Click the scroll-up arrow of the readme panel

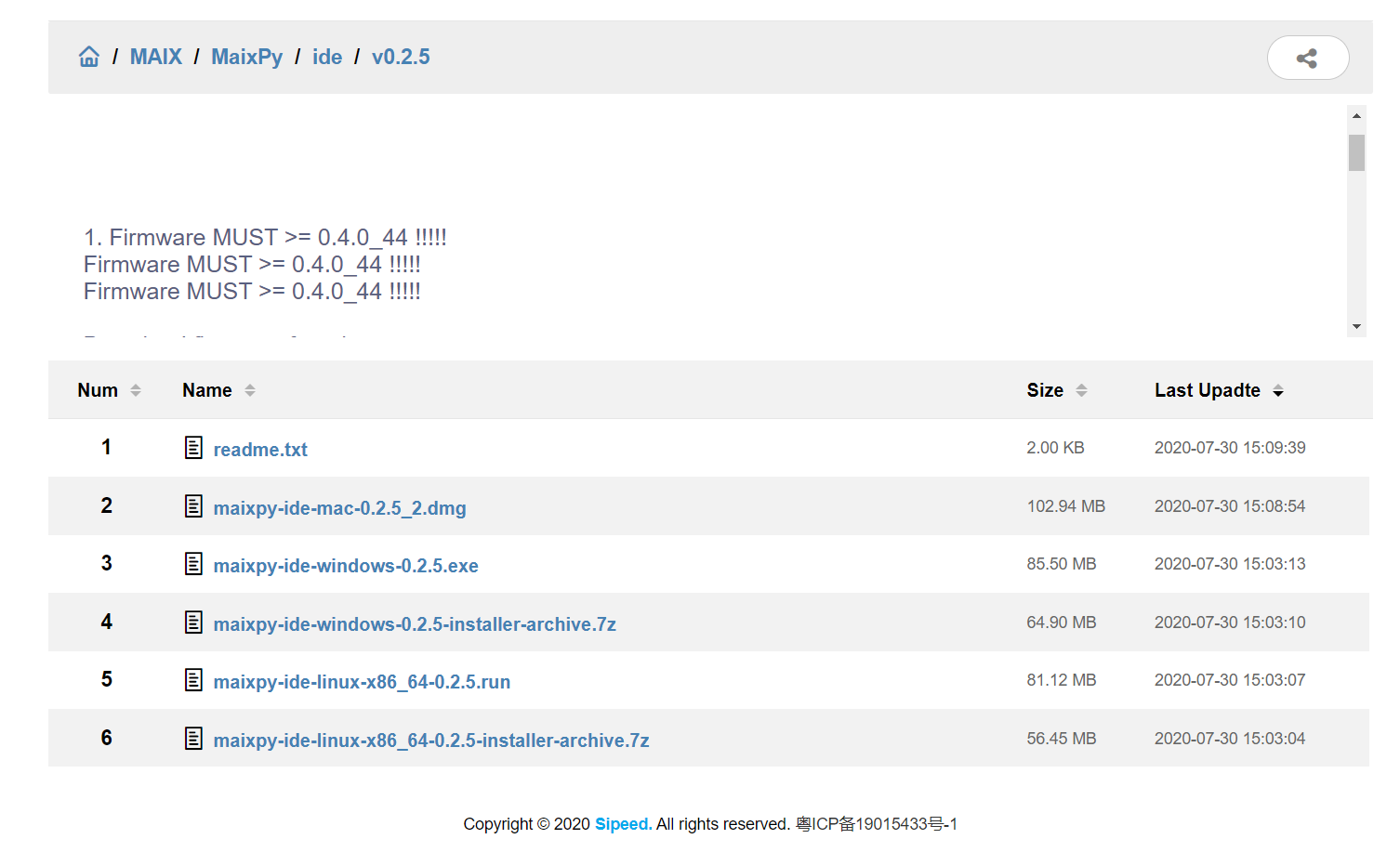pyautogui.click(x=1357, y=114)
